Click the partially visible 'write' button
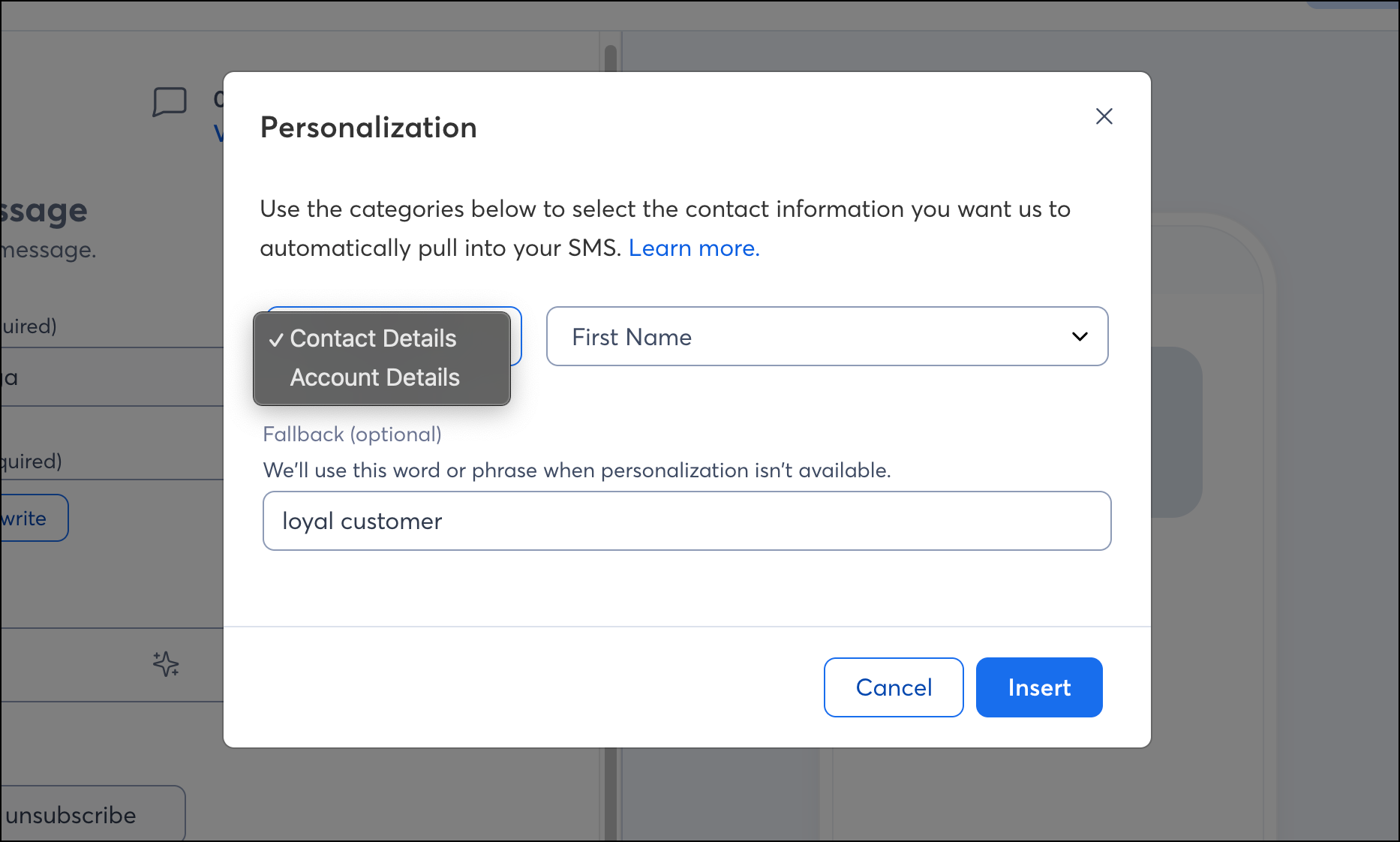 [x=30, y=518]
